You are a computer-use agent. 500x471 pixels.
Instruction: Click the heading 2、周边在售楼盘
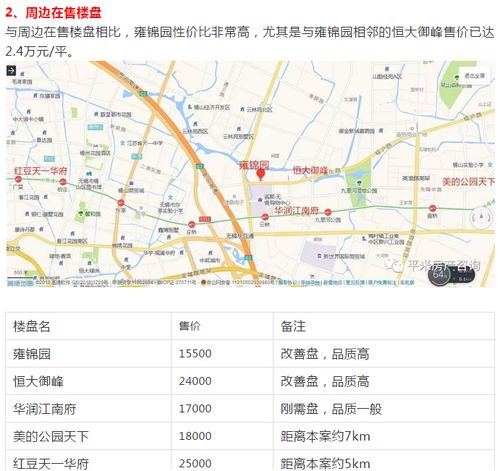53,13
